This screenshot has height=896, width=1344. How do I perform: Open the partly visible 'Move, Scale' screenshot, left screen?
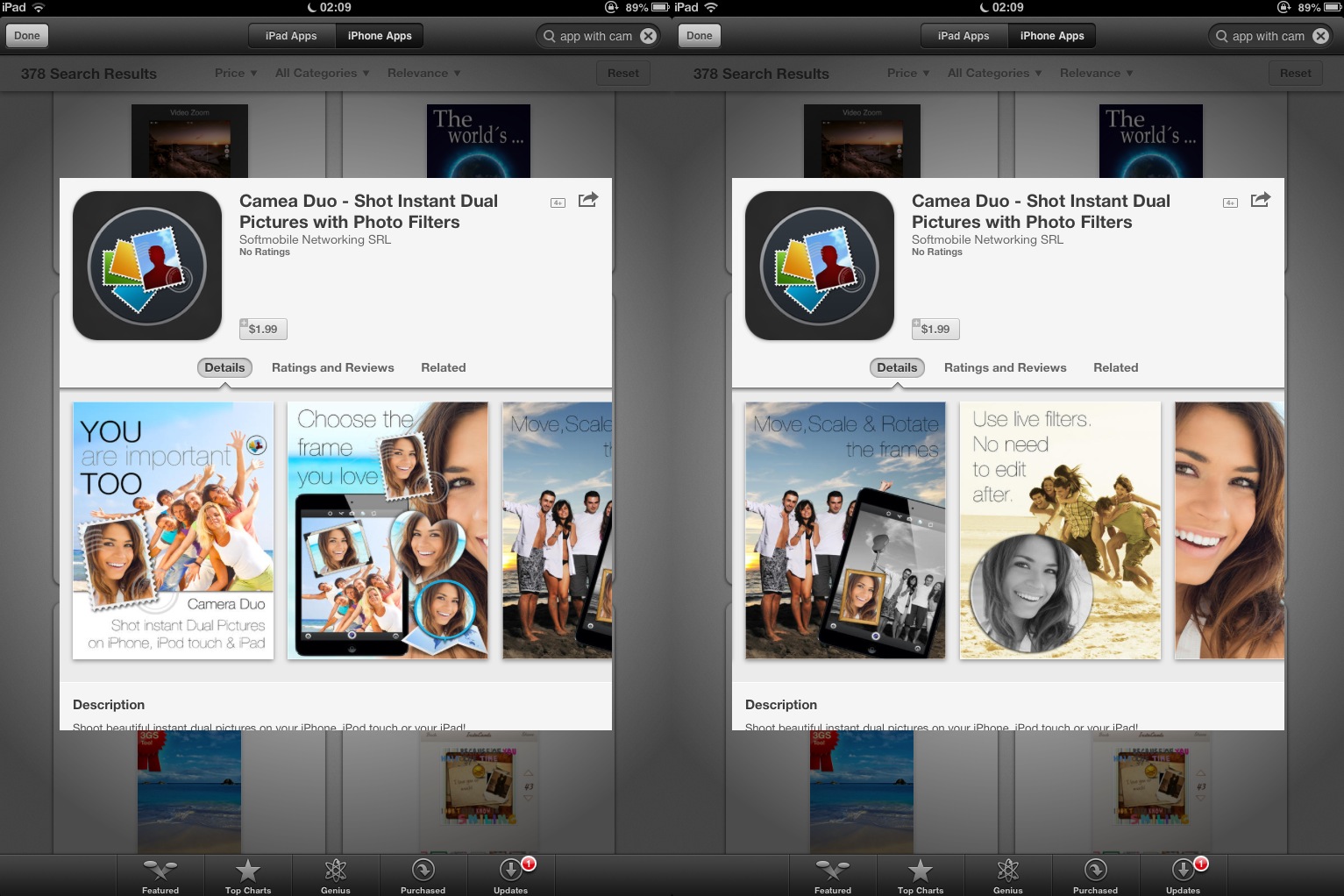pos(557,530)
